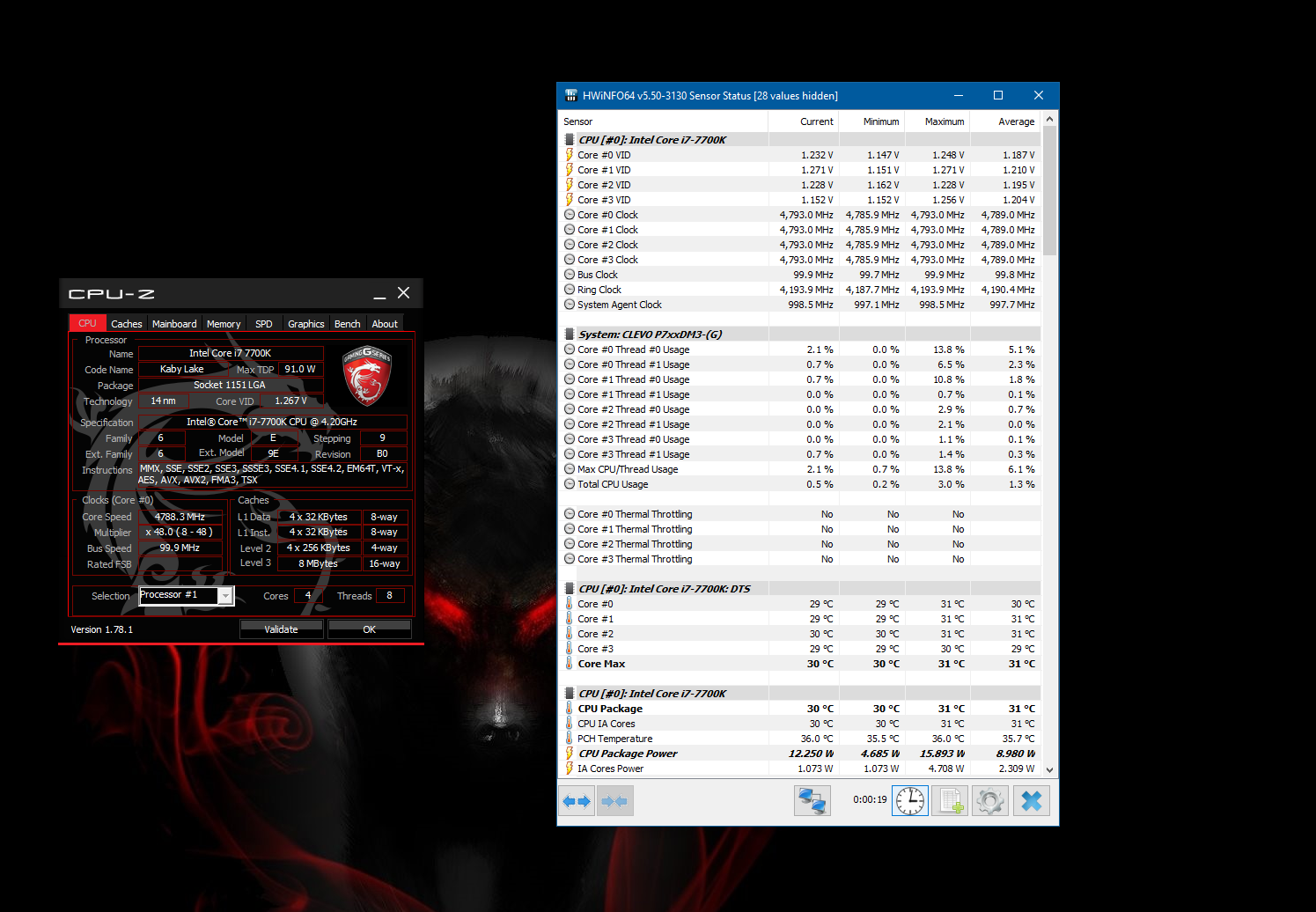Open the SPD tab in CPU-Z

point(263,324)
